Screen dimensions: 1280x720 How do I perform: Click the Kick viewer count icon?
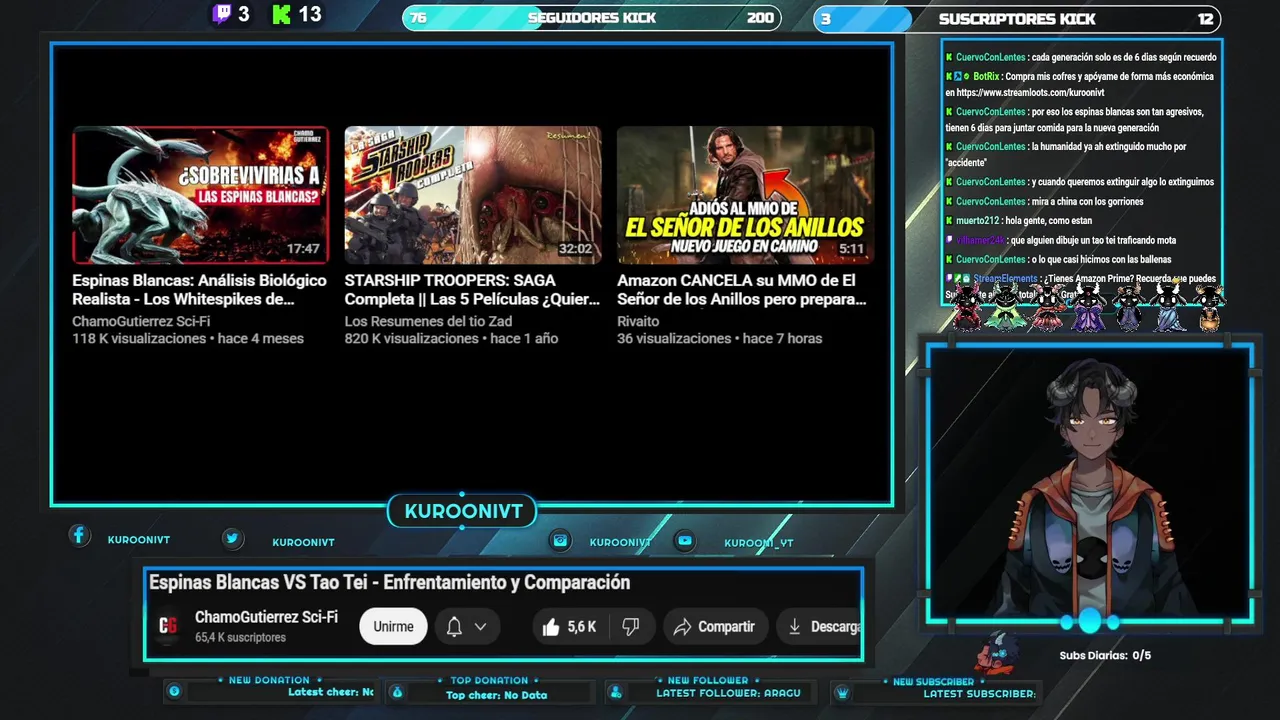coord(281,14)
